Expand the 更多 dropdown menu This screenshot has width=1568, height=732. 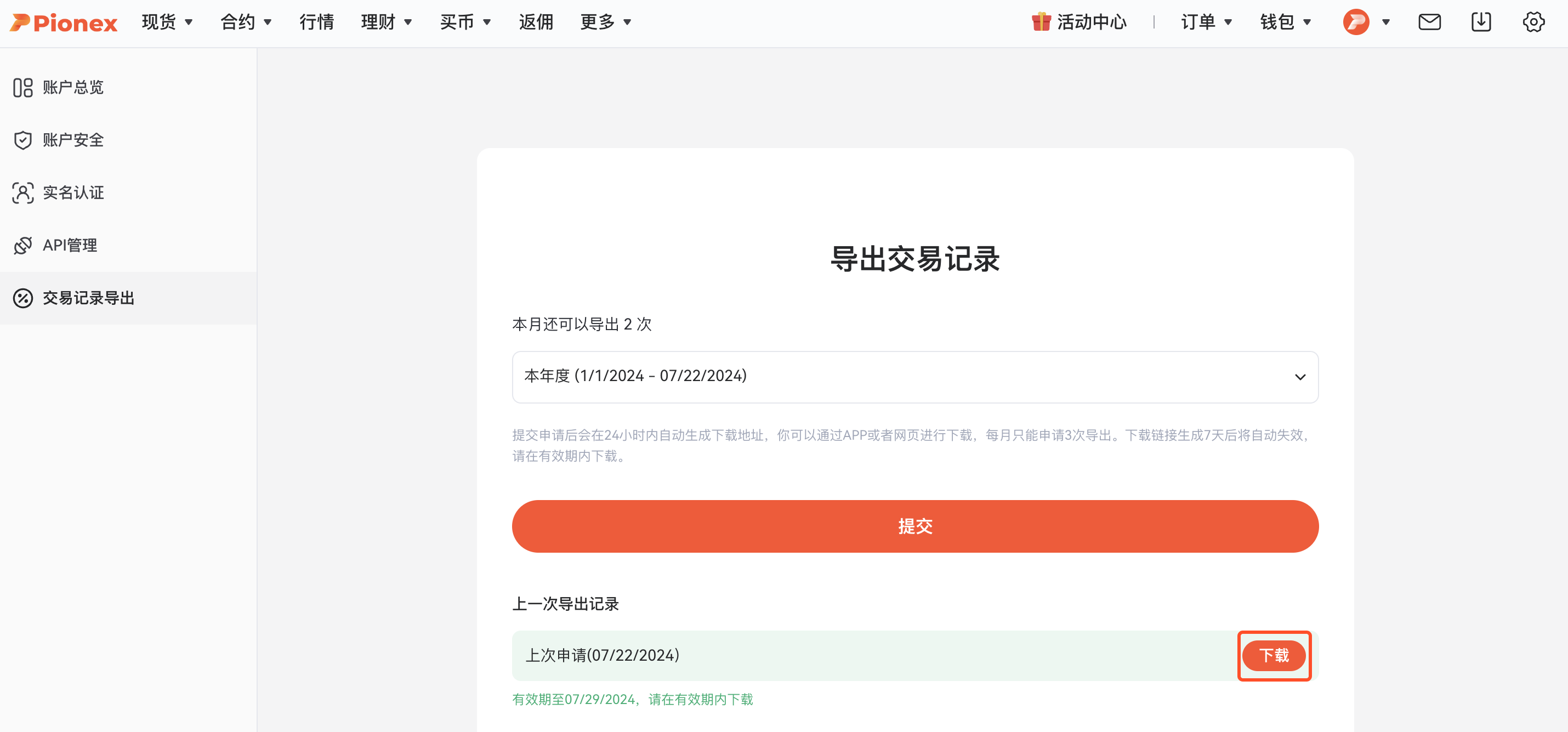tap(606, 22)
